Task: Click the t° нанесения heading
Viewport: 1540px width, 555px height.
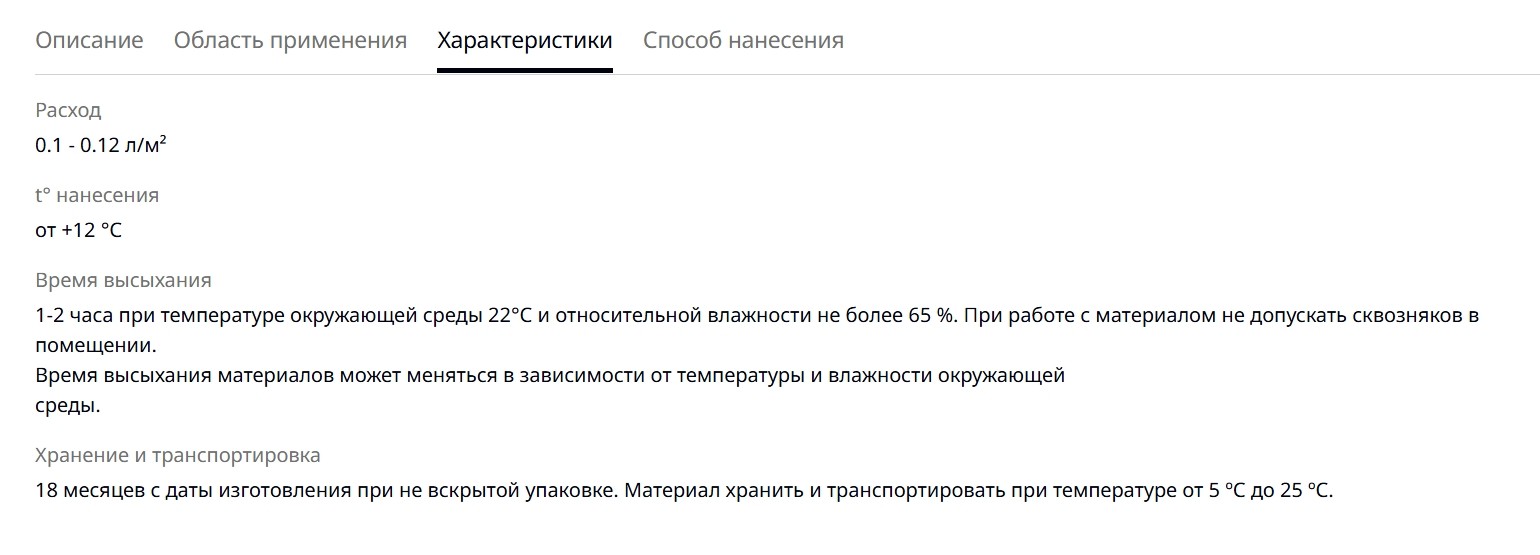Action: pos(97,196)
